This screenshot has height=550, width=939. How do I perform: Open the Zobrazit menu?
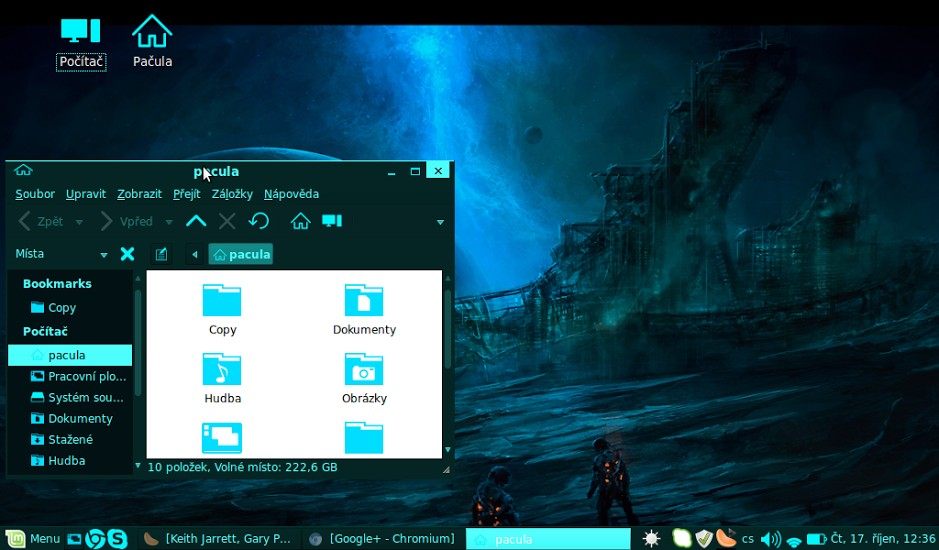click(x=139, y=194)
